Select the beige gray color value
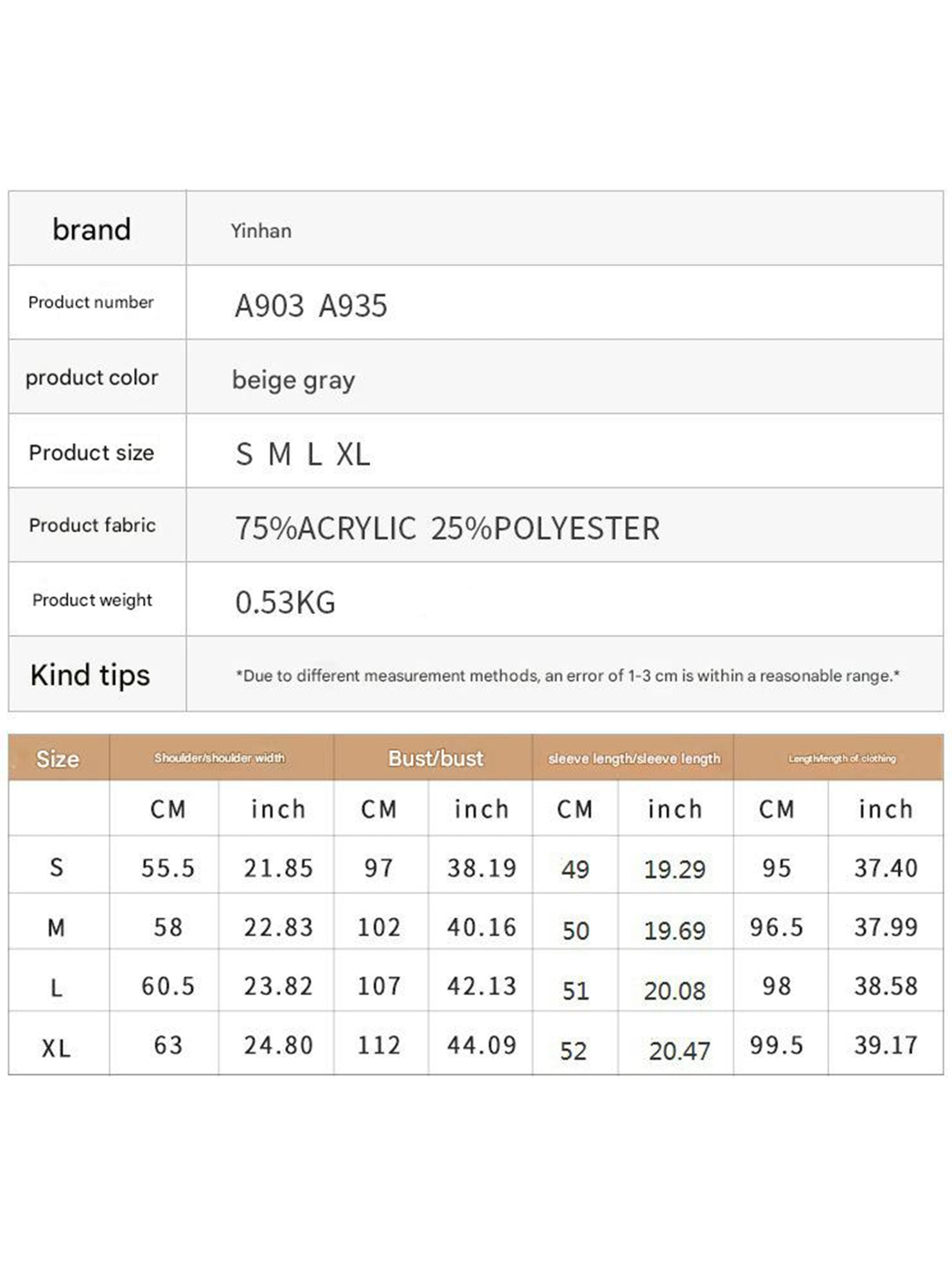 point(293,380)
